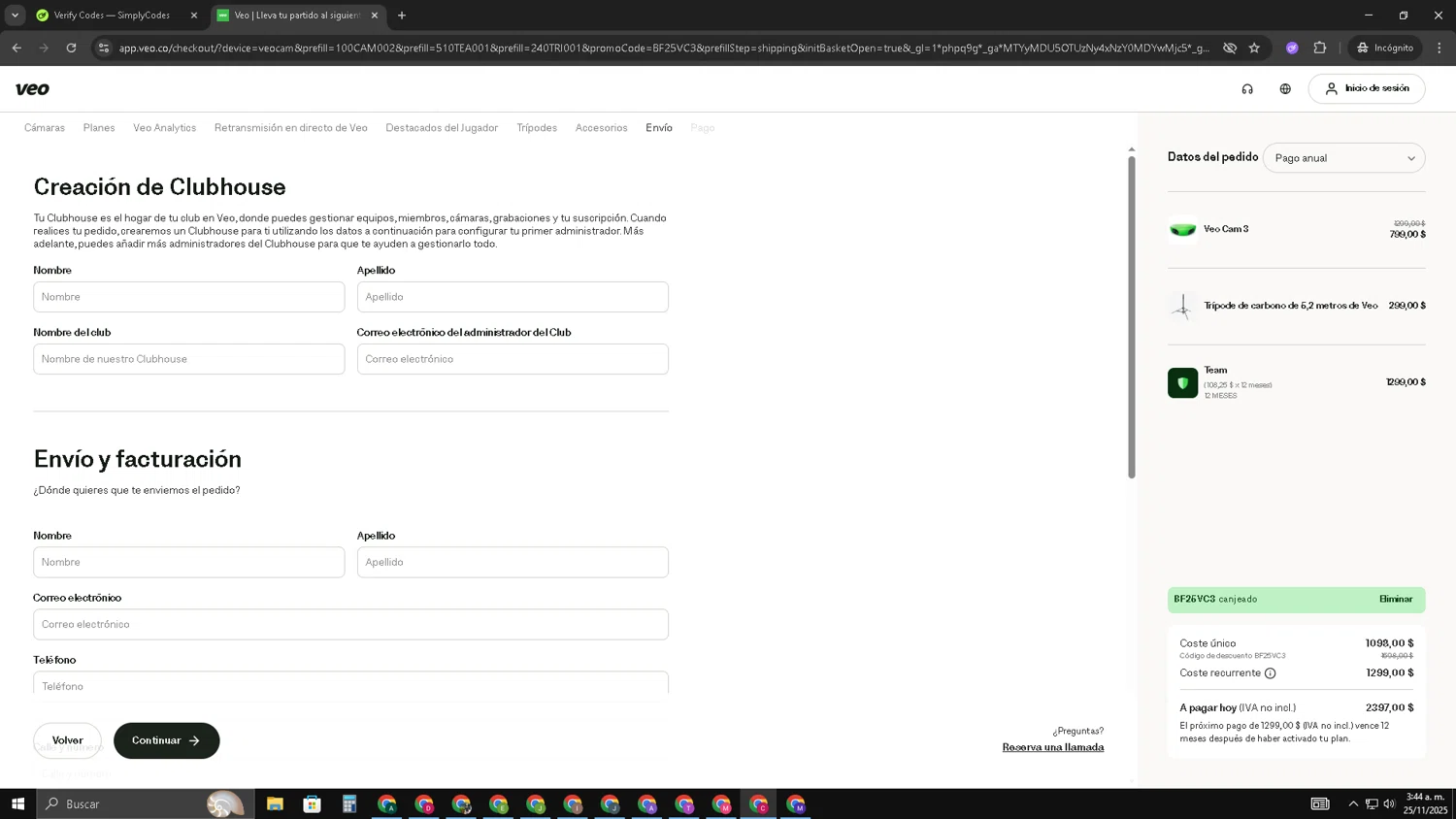Open Calculator from the taskbar

click(349, 803)
